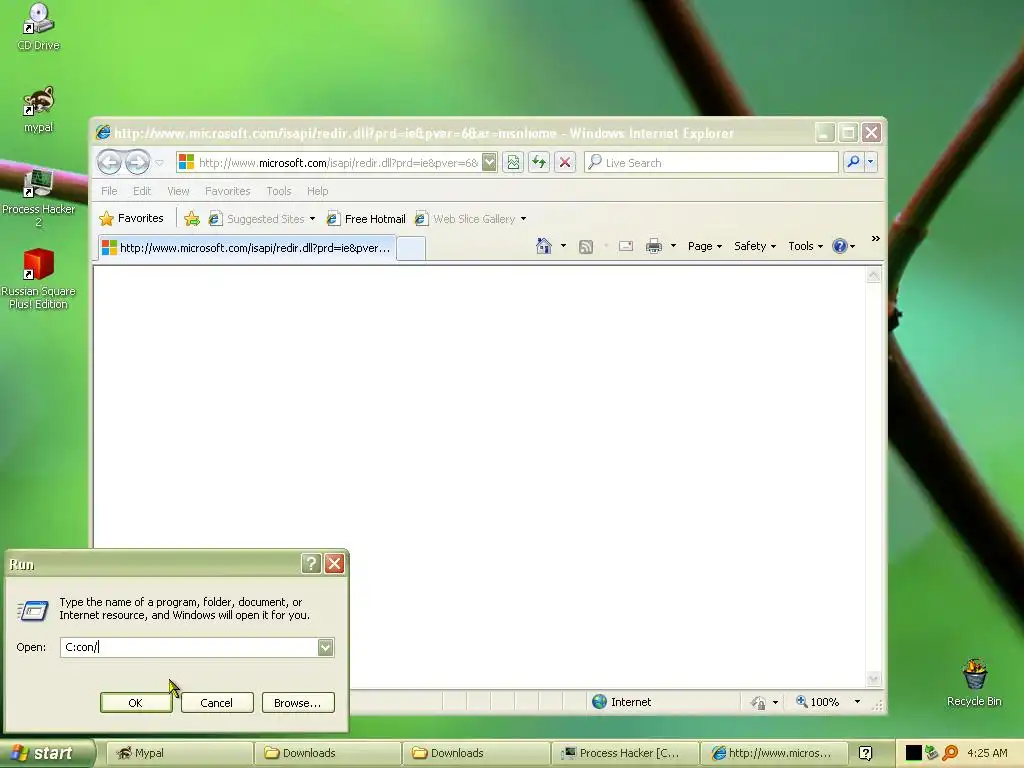Expand the recent pages dropdown next to Forward
The height and width of the screenshot is (768, 1024).
(x=159, y=163)
